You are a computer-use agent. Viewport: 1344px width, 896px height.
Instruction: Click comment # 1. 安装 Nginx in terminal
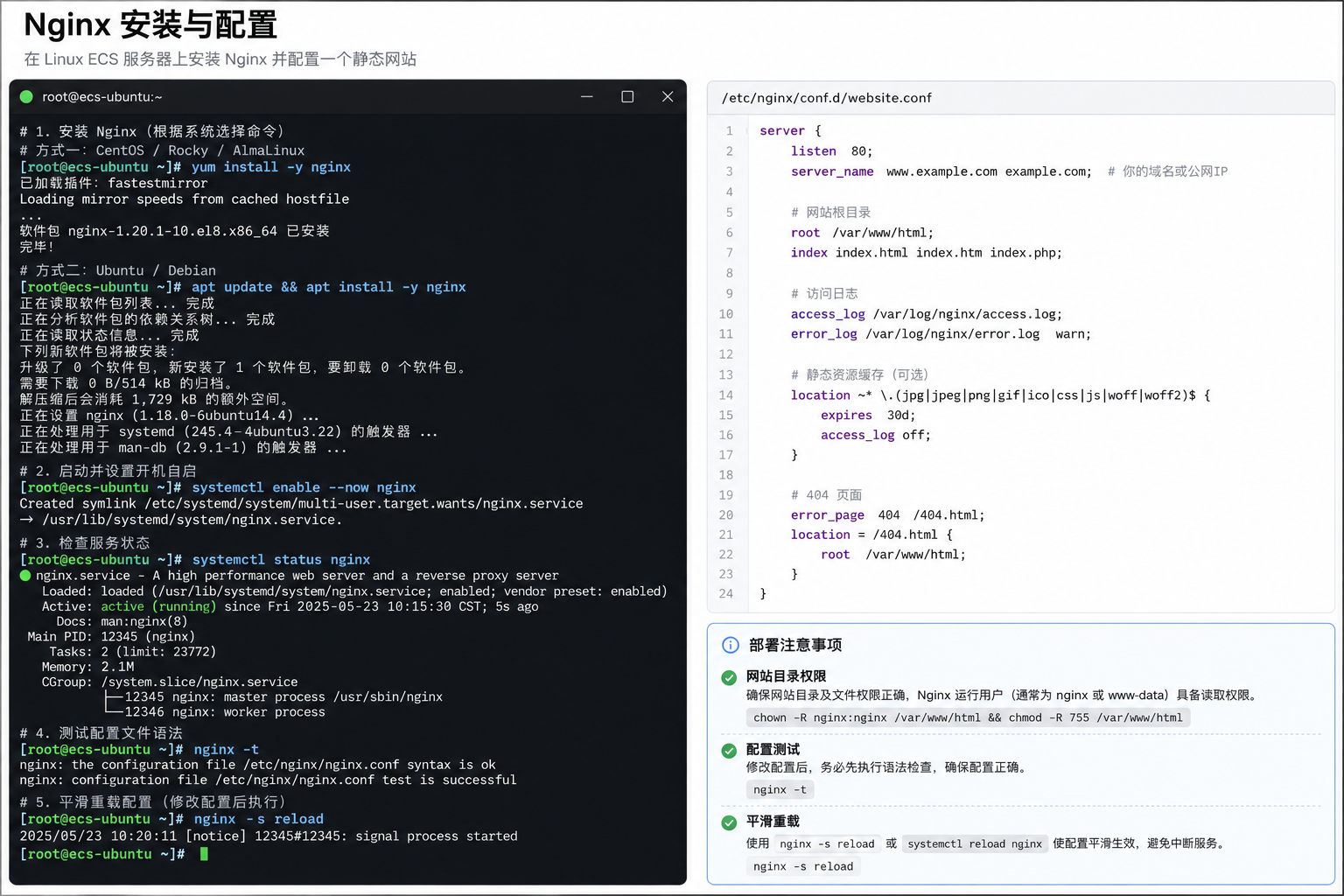point(152,131)
